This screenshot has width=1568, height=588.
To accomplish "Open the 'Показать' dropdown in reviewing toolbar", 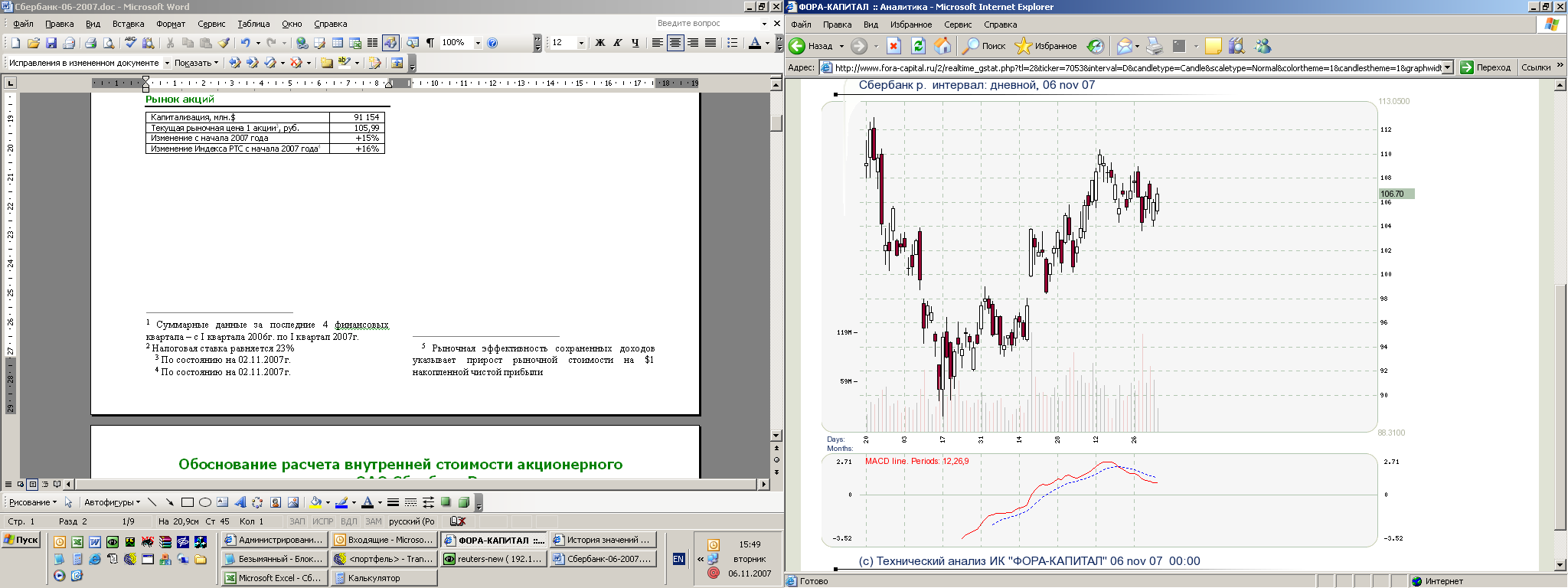I will click(x=197, y=63).
